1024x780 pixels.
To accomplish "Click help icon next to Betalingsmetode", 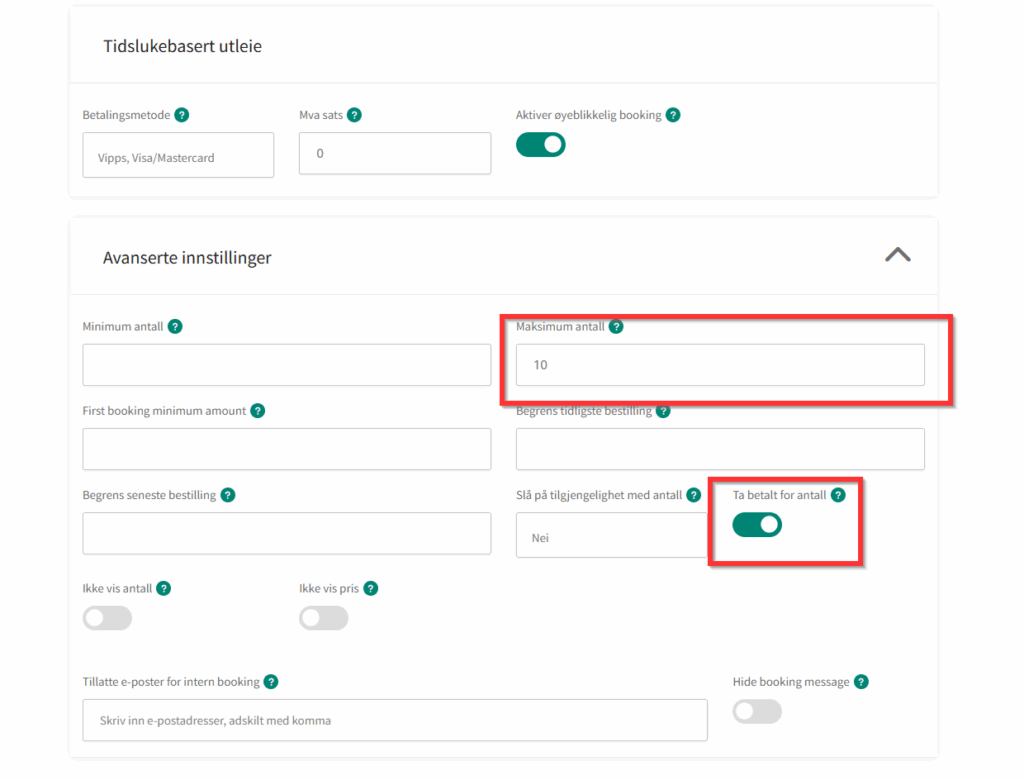I will pos(182,115).
